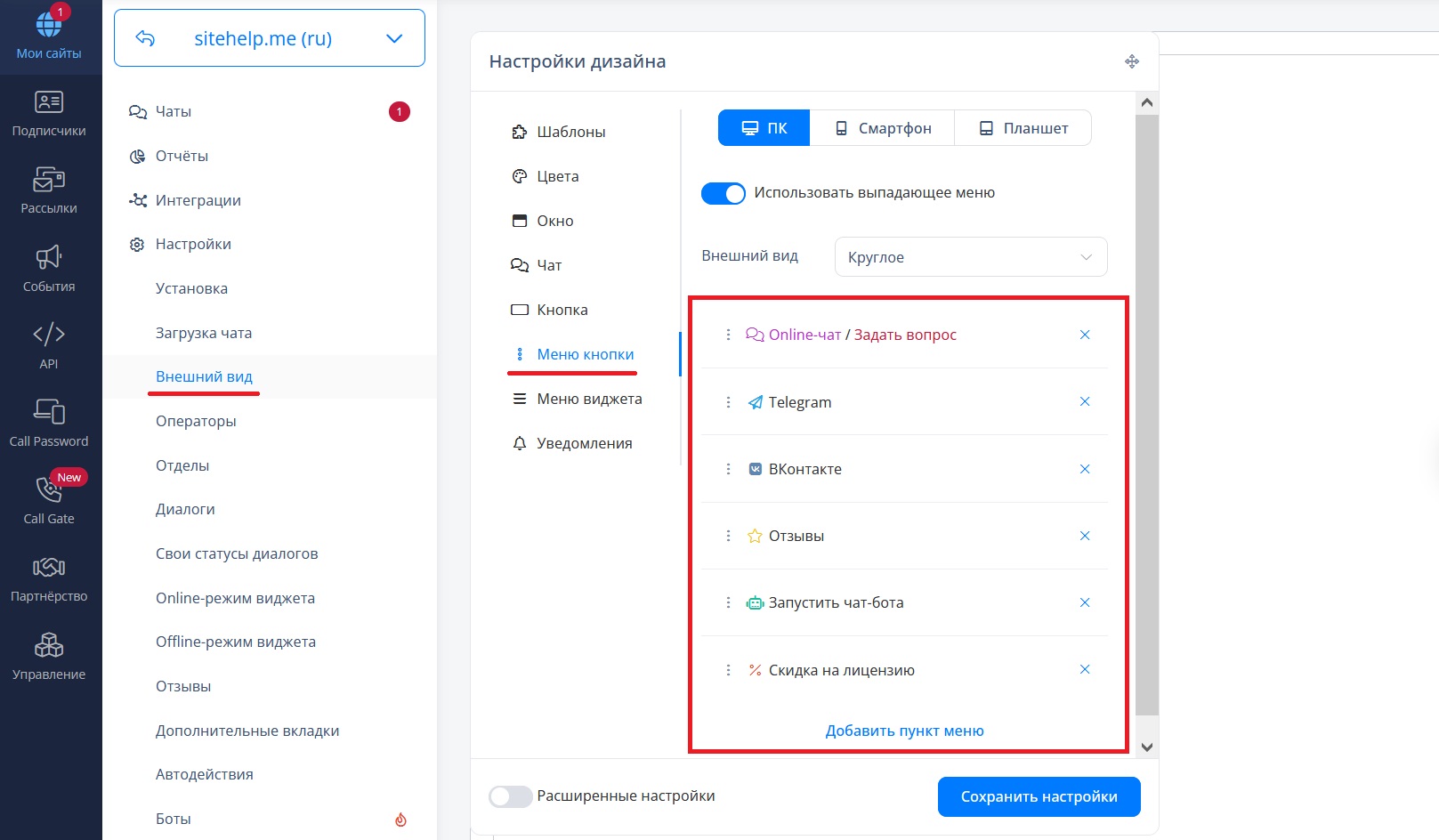Click the Добавить пункт меню link
This screenshot has height=840, width=1439.
904,731
